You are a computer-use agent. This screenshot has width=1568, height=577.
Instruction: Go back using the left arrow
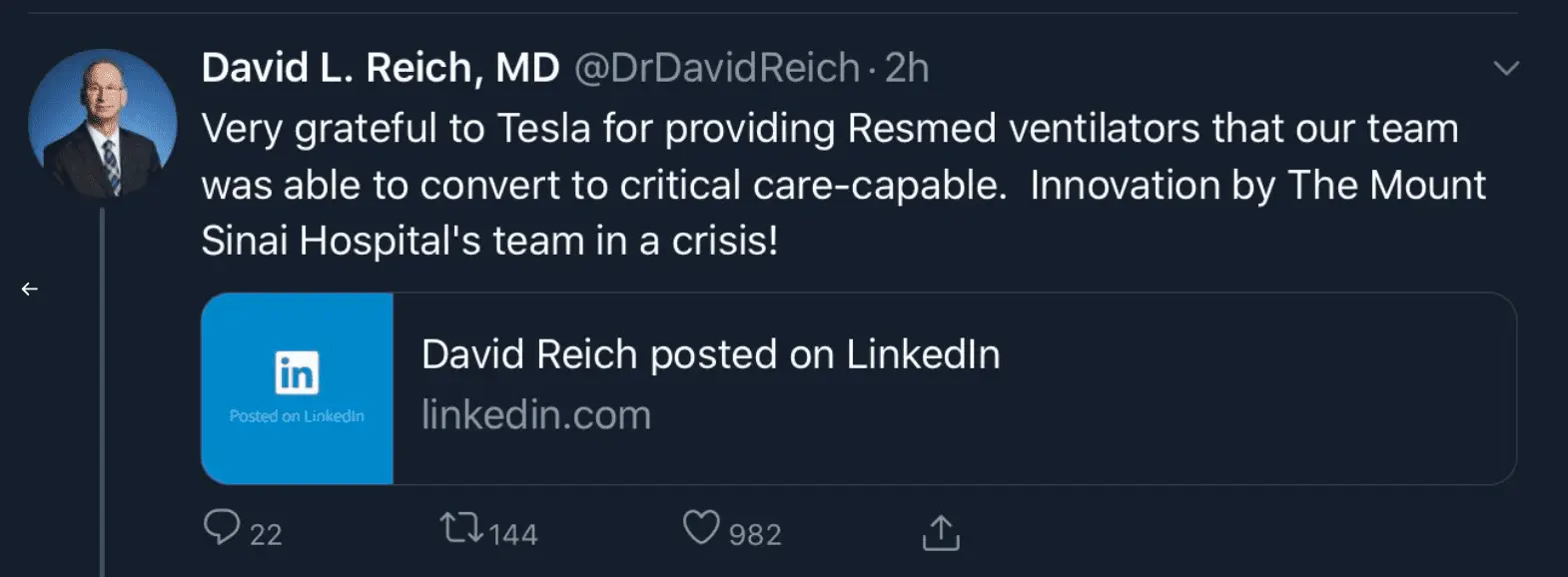[x=29, y=288]
